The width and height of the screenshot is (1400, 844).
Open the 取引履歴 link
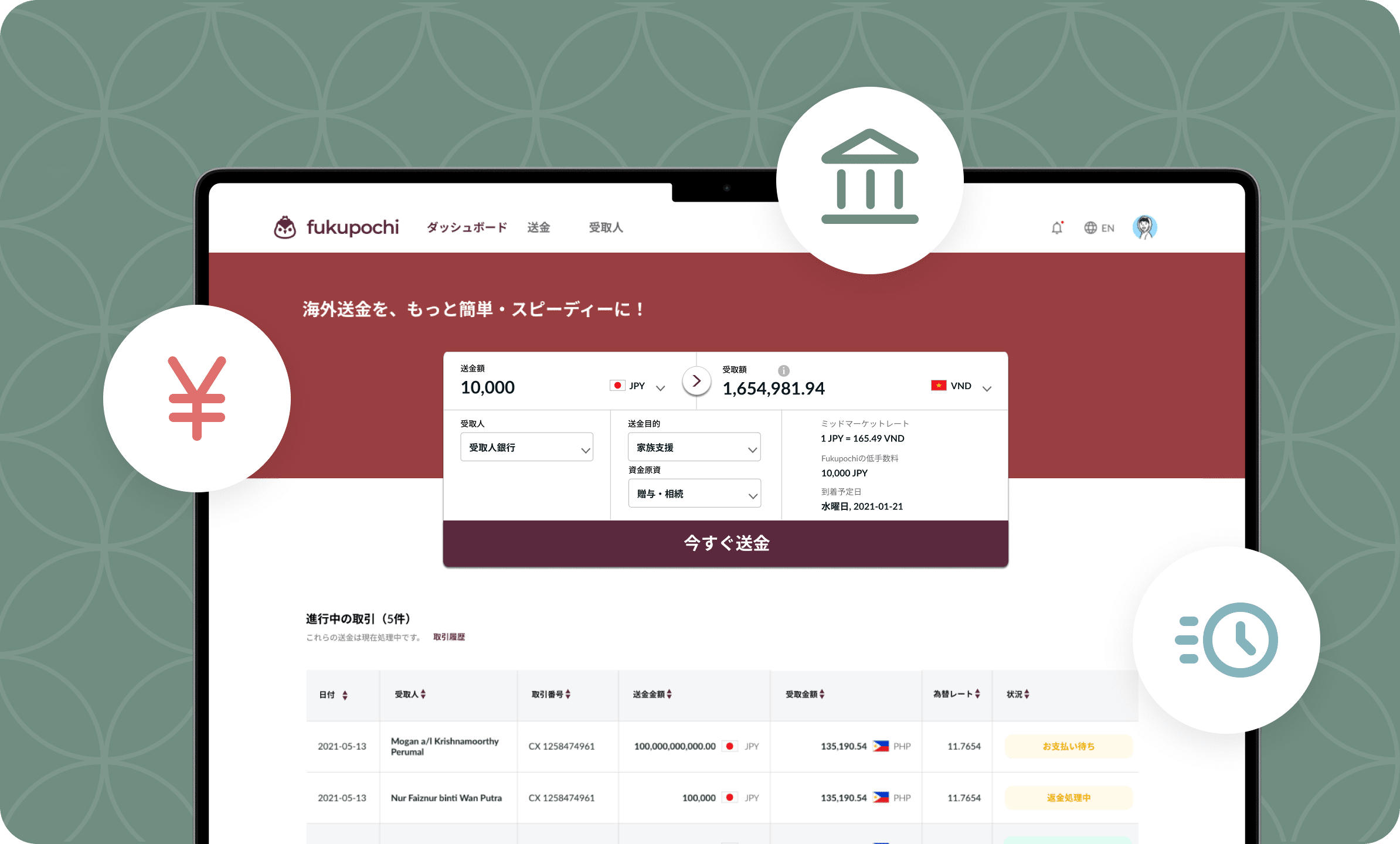(448, 637)
